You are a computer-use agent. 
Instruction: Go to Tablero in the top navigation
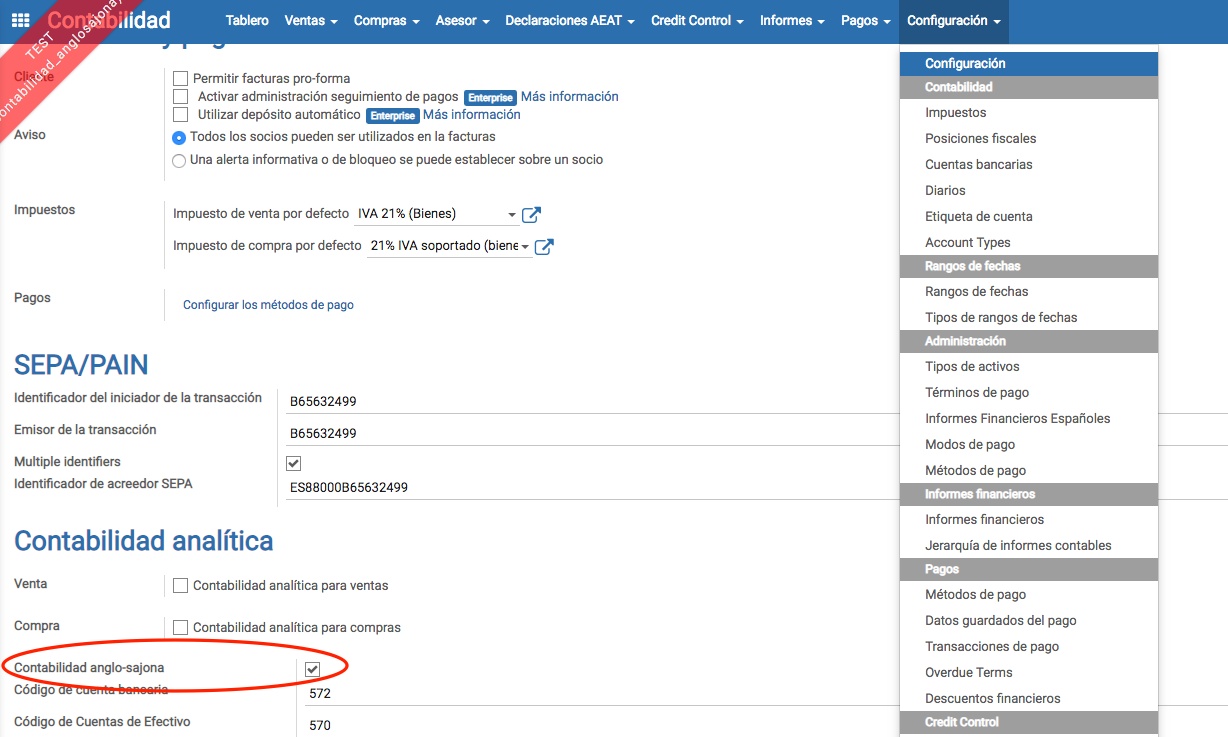tap(247, 20)
